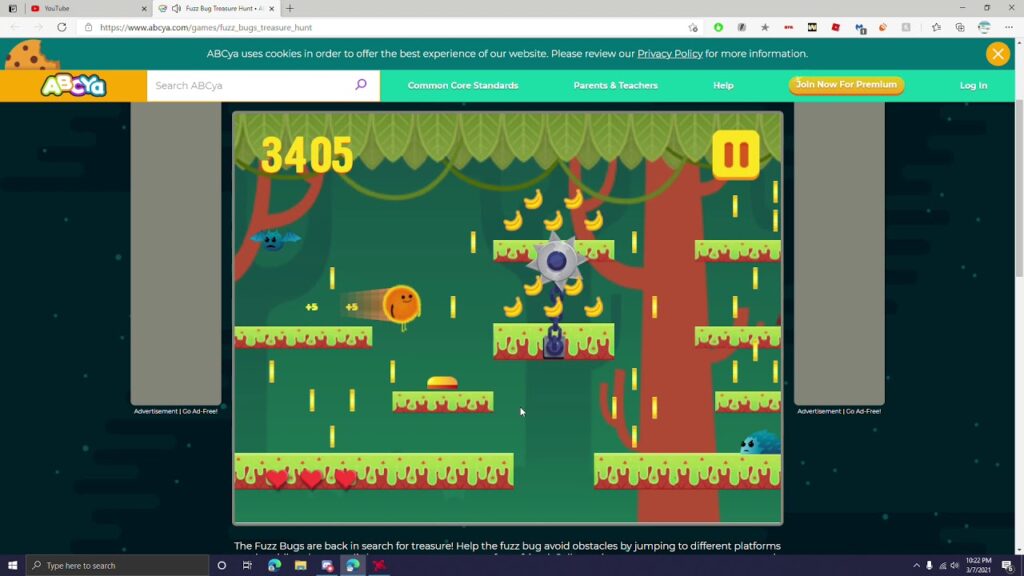Open the browser profile avatar

984,27
